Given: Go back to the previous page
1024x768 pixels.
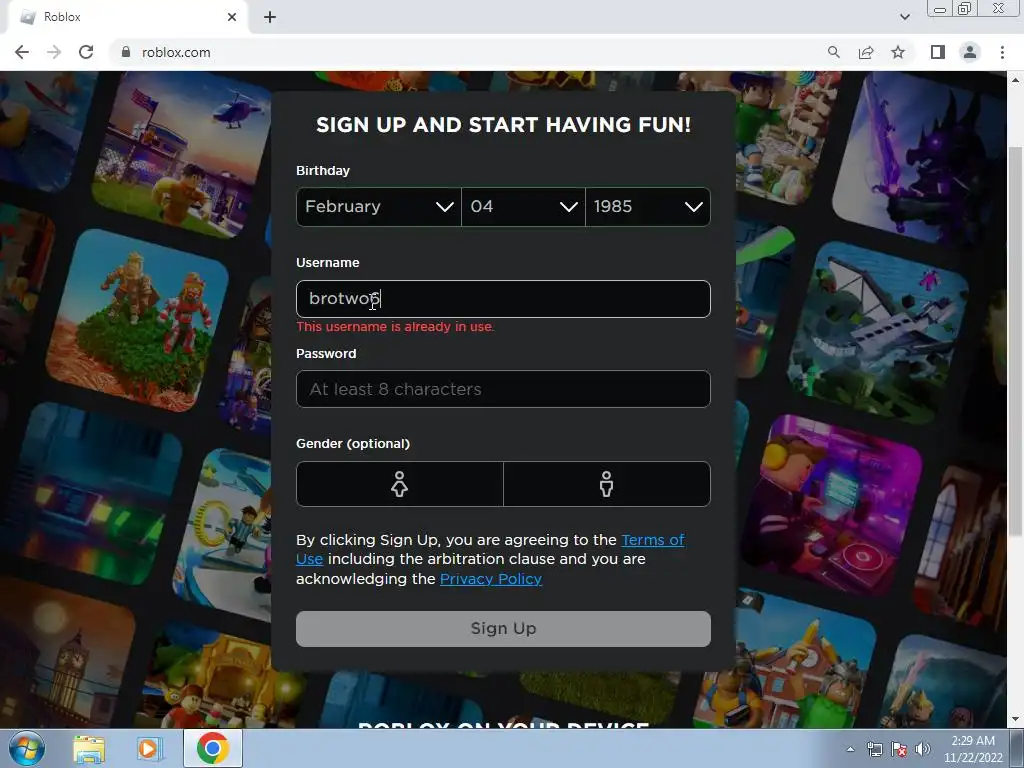Looking at the screenshot, I should [22, 52].
